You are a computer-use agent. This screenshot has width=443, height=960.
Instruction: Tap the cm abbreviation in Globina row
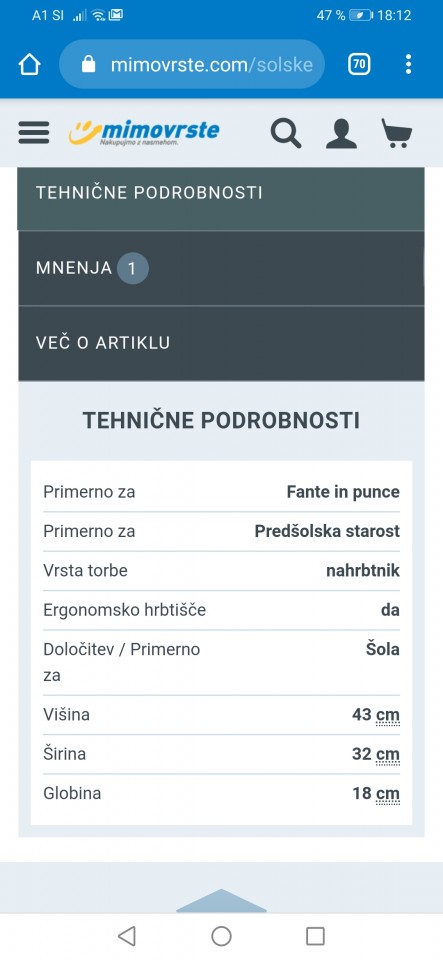coord(387,794)
